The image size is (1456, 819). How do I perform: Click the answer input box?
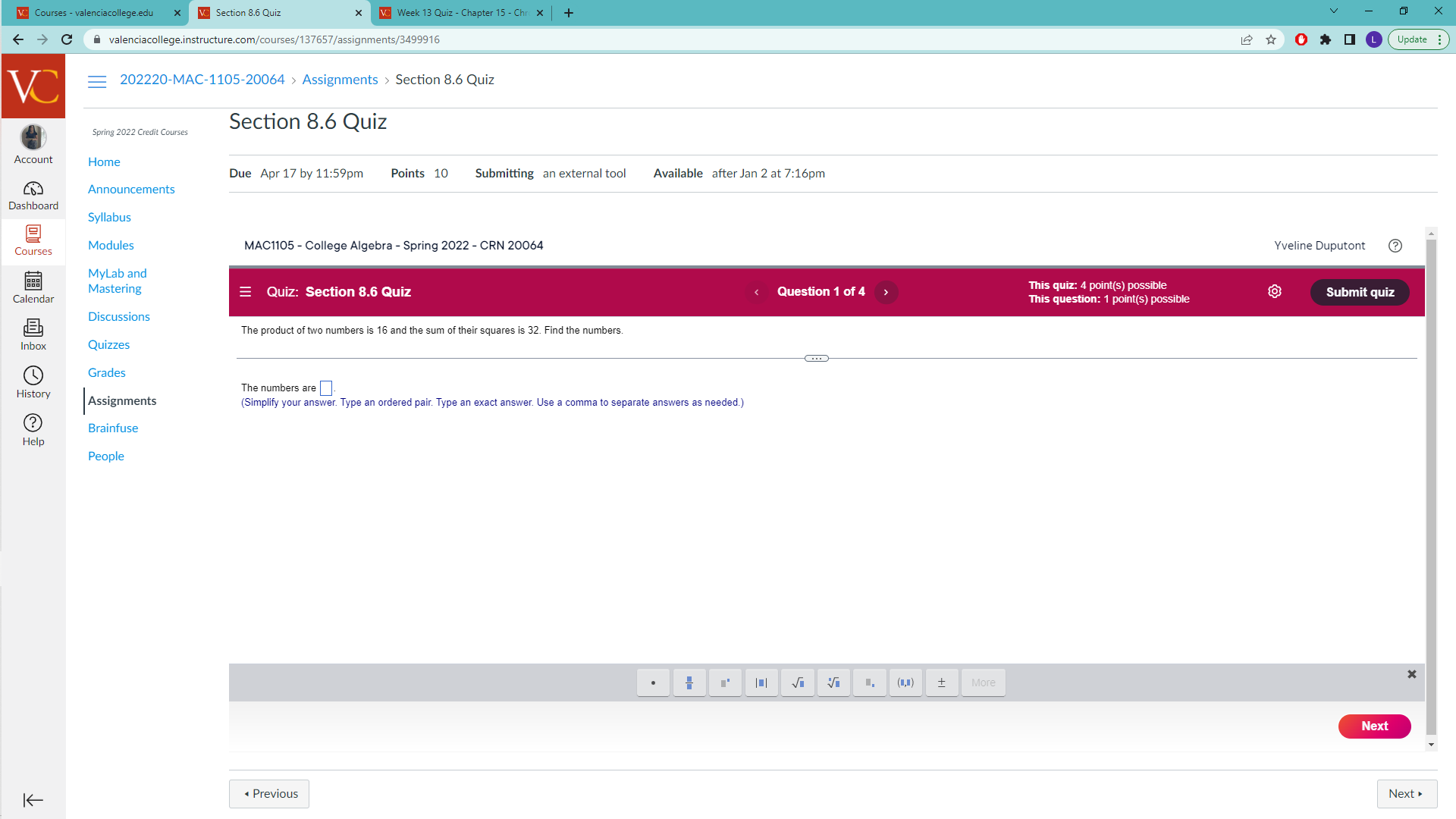326,388
